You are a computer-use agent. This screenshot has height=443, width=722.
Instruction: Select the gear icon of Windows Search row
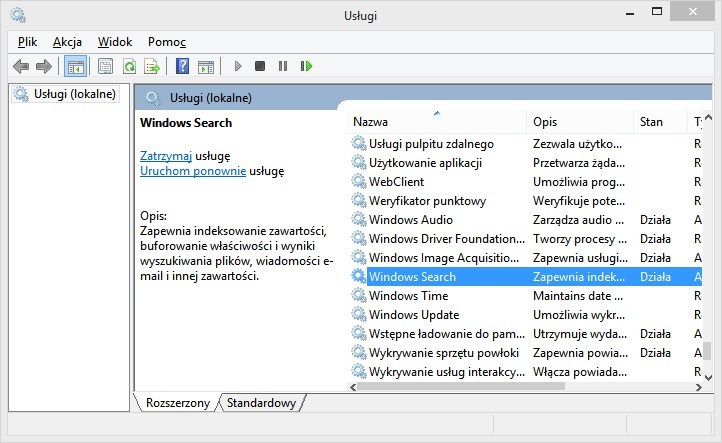(x=358, y=276)
